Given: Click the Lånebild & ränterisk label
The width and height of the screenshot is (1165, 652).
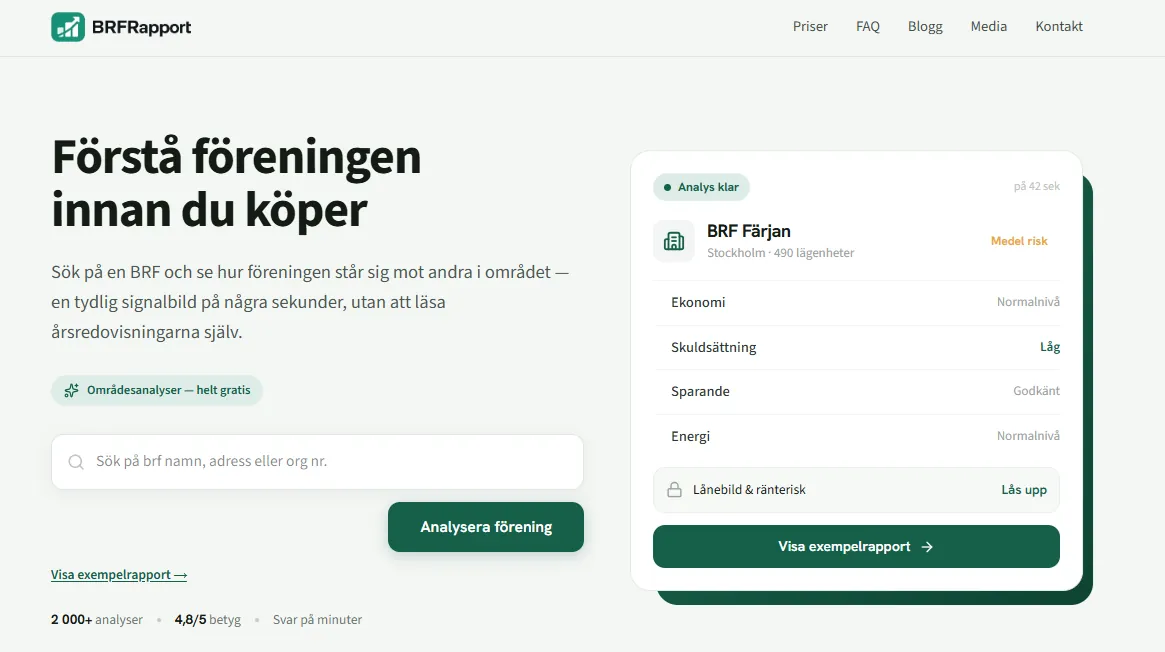Looking at the screenshot, I should tap(749, 490).
